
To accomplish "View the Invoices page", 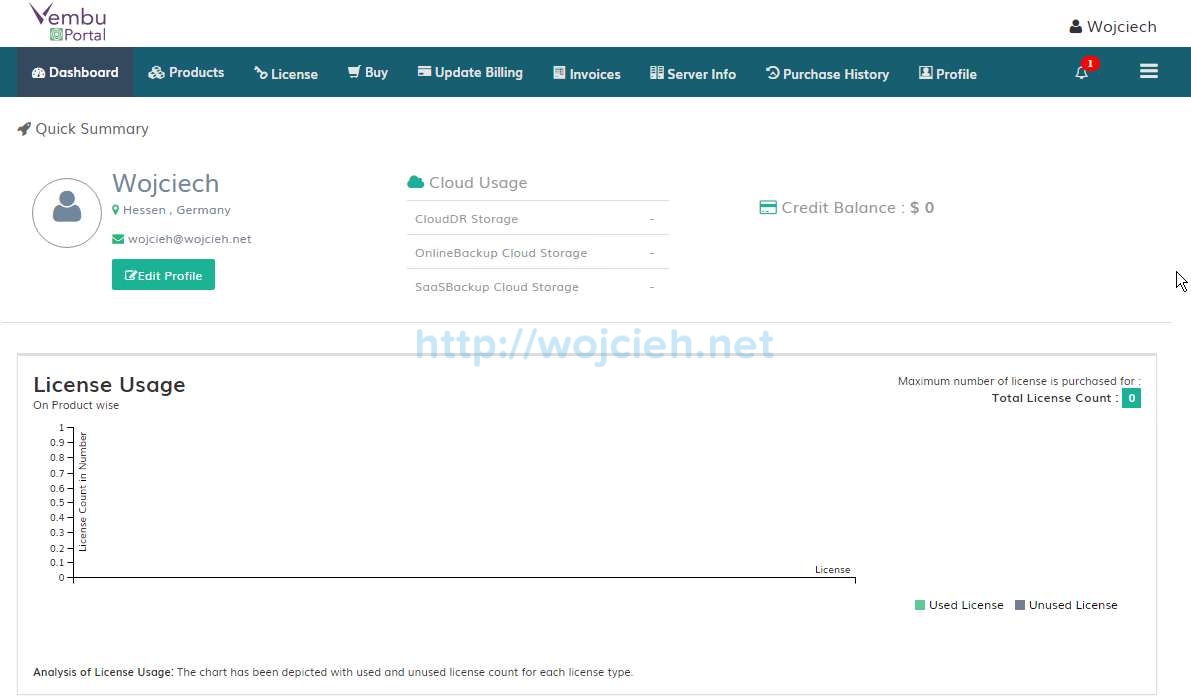I will pos(586,73).
